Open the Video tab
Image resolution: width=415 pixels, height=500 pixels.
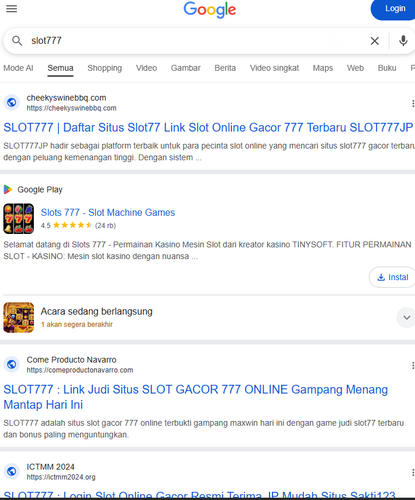146,68
